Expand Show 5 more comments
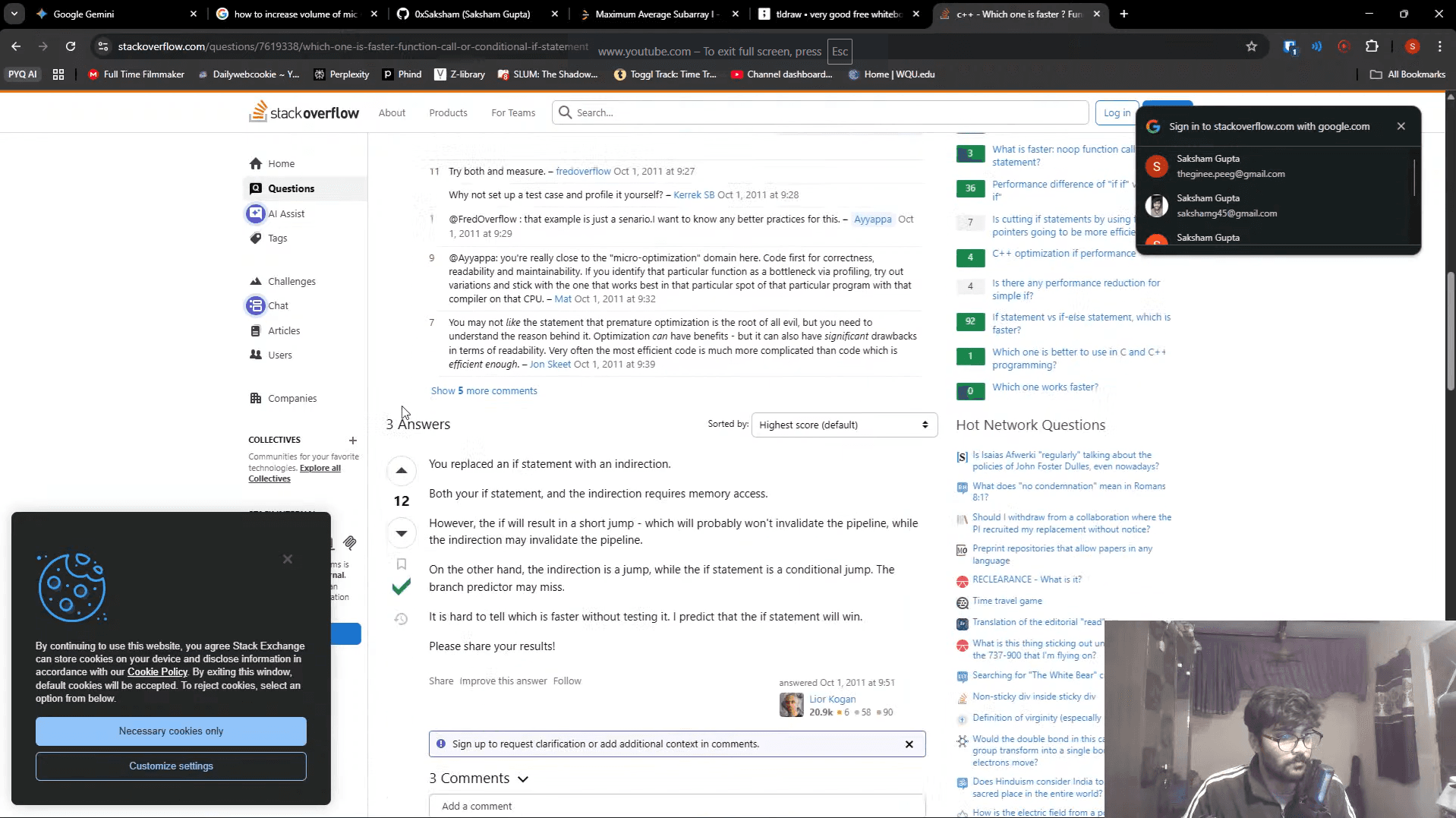Screen dimensions: 1456x818 [484, 391]
